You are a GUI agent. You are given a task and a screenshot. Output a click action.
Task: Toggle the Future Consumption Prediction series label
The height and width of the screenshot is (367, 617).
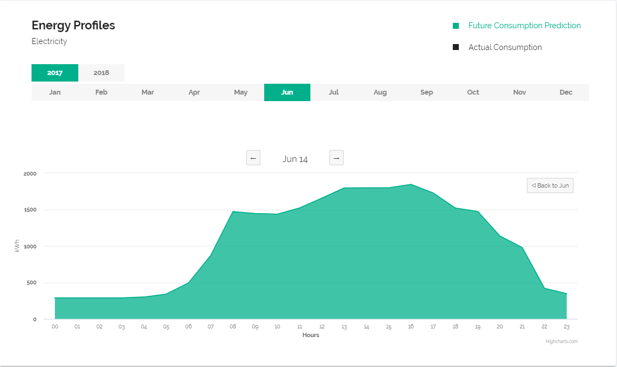tap(525, 26)
